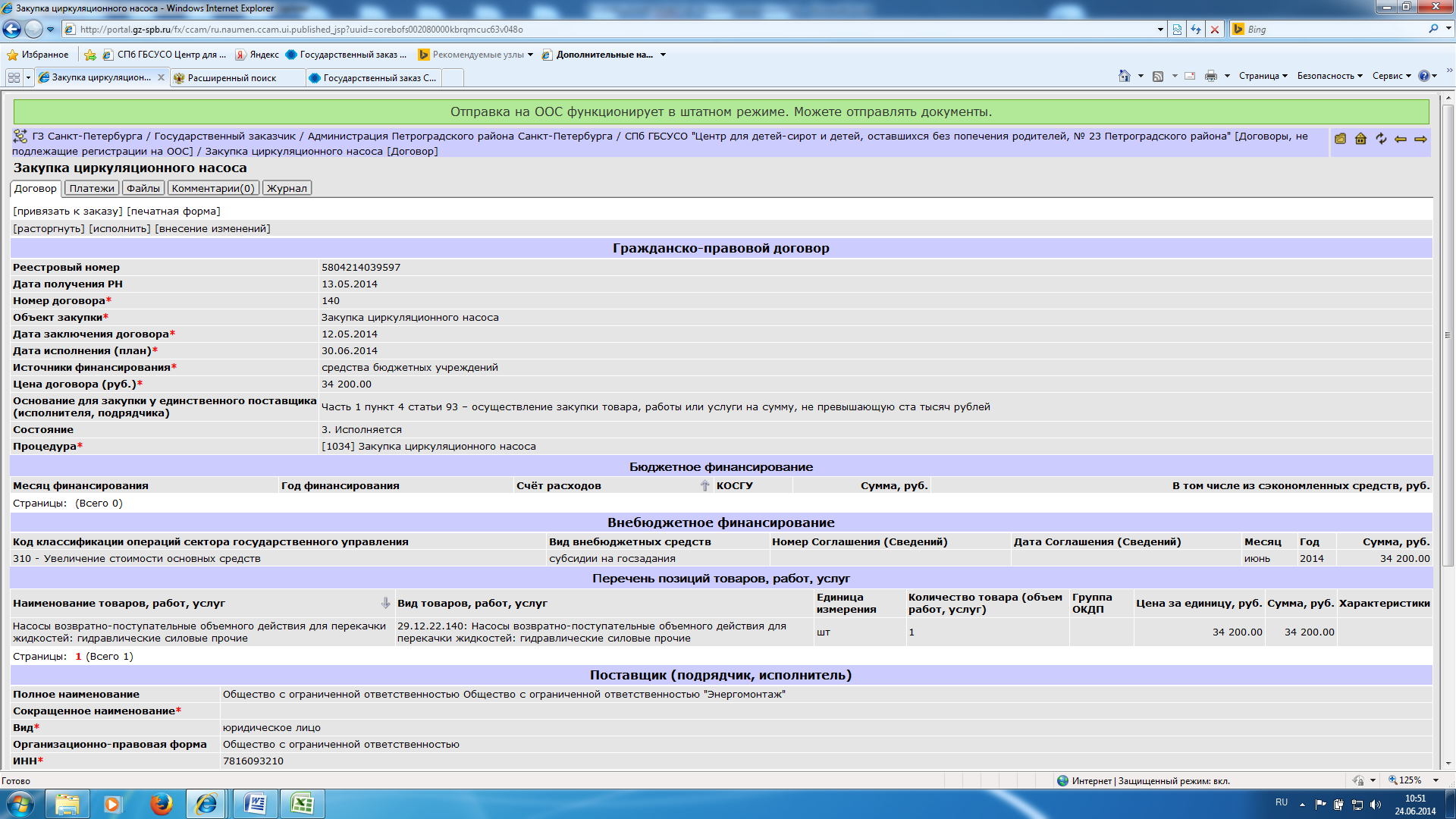Toggle sort arrow in Наименование товаров column
The image size is (1456, 819).
[385, 604]
